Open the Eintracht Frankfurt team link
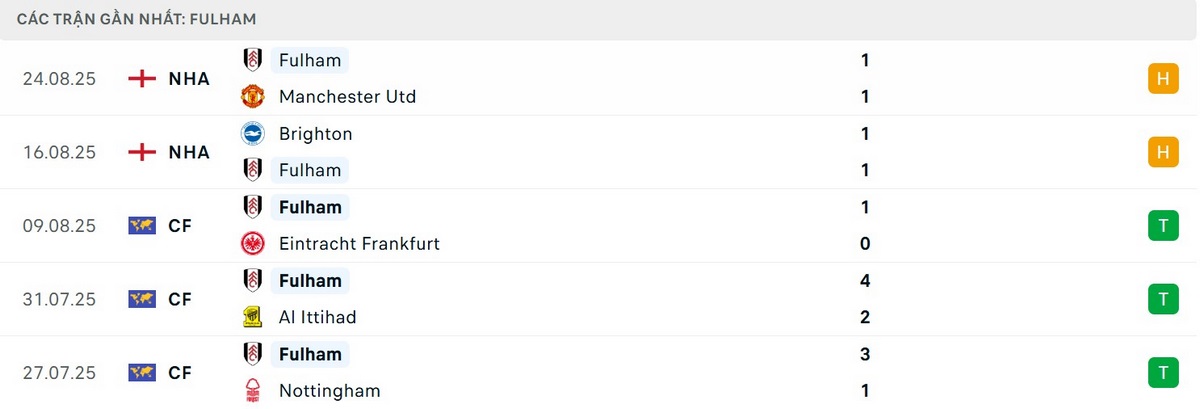Screen dimensions: 1200x409 pyautogui.click(x=359, y=244)
